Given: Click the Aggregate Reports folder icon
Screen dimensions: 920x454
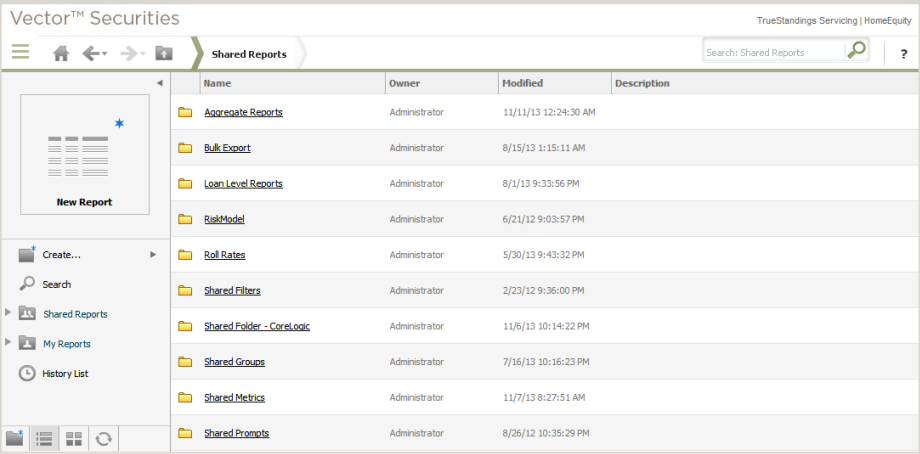Looking at the screenshot, I should 185,112.
